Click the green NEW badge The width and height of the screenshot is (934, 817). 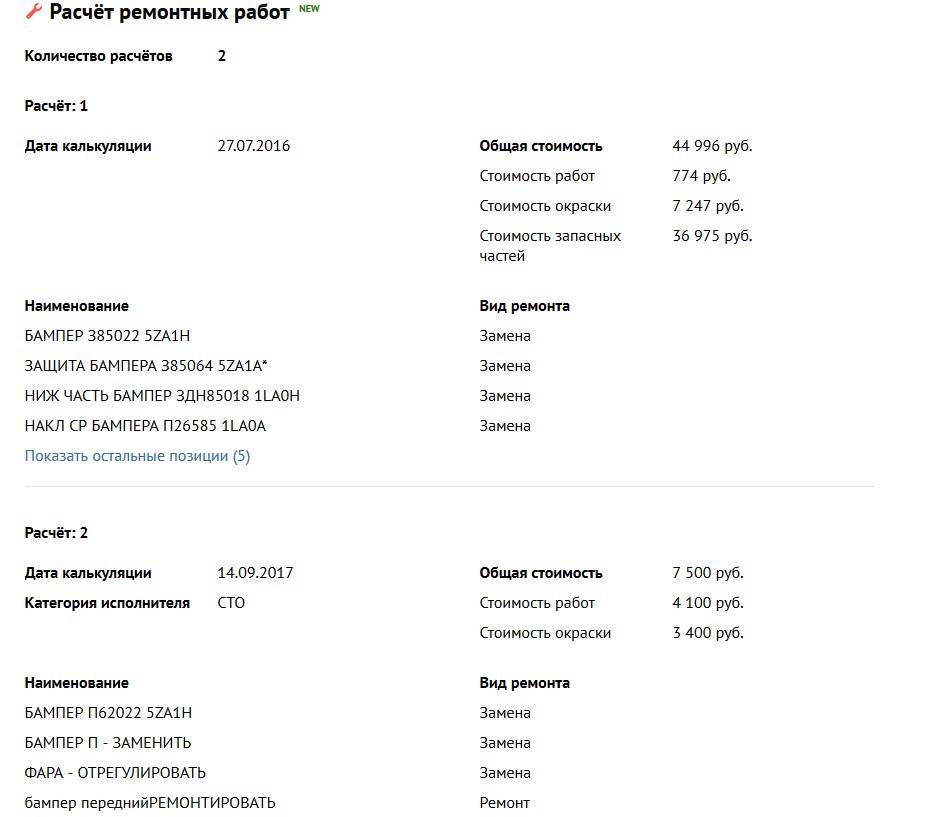[x=310, y=8]
